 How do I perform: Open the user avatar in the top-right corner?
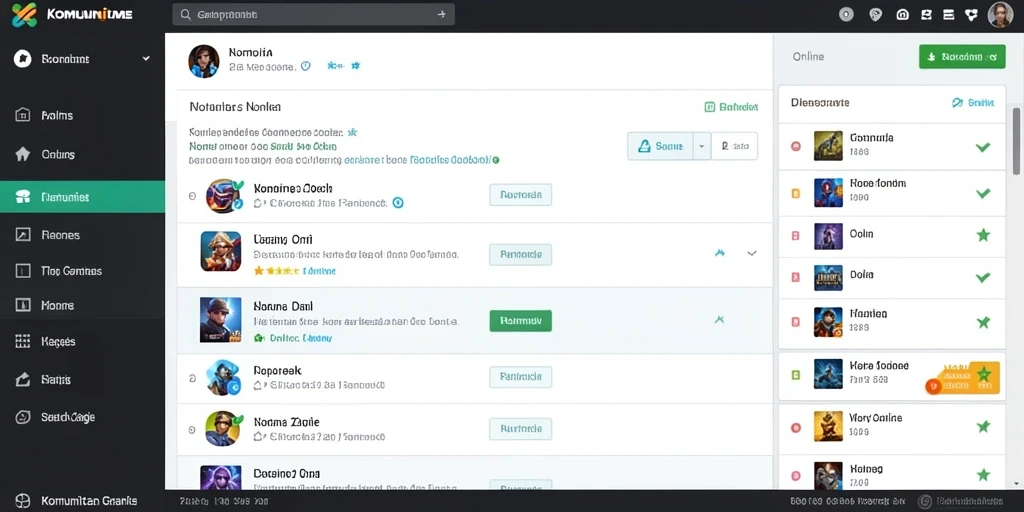coord(1000,14)
